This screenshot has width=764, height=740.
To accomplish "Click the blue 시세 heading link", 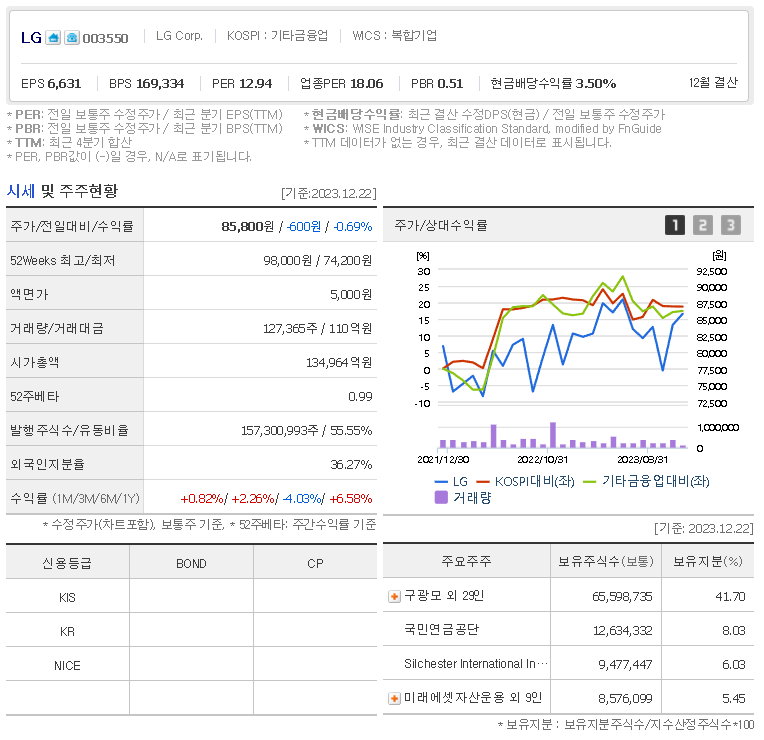I will (x=21, y=190).
